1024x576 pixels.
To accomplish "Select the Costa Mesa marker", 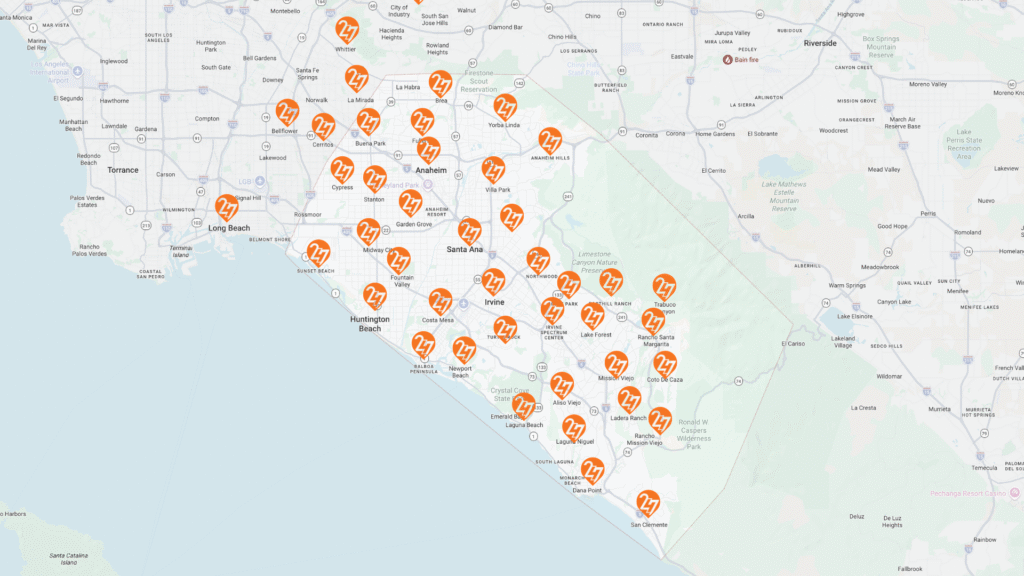I will click(x=440, y=302).
